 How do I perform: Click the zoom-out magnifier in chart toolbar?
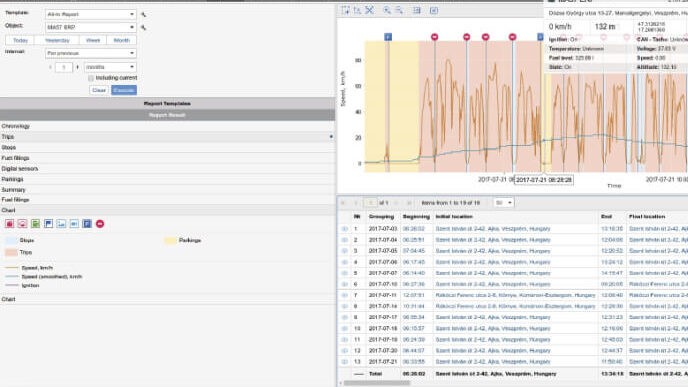click(x=399, y=10)
